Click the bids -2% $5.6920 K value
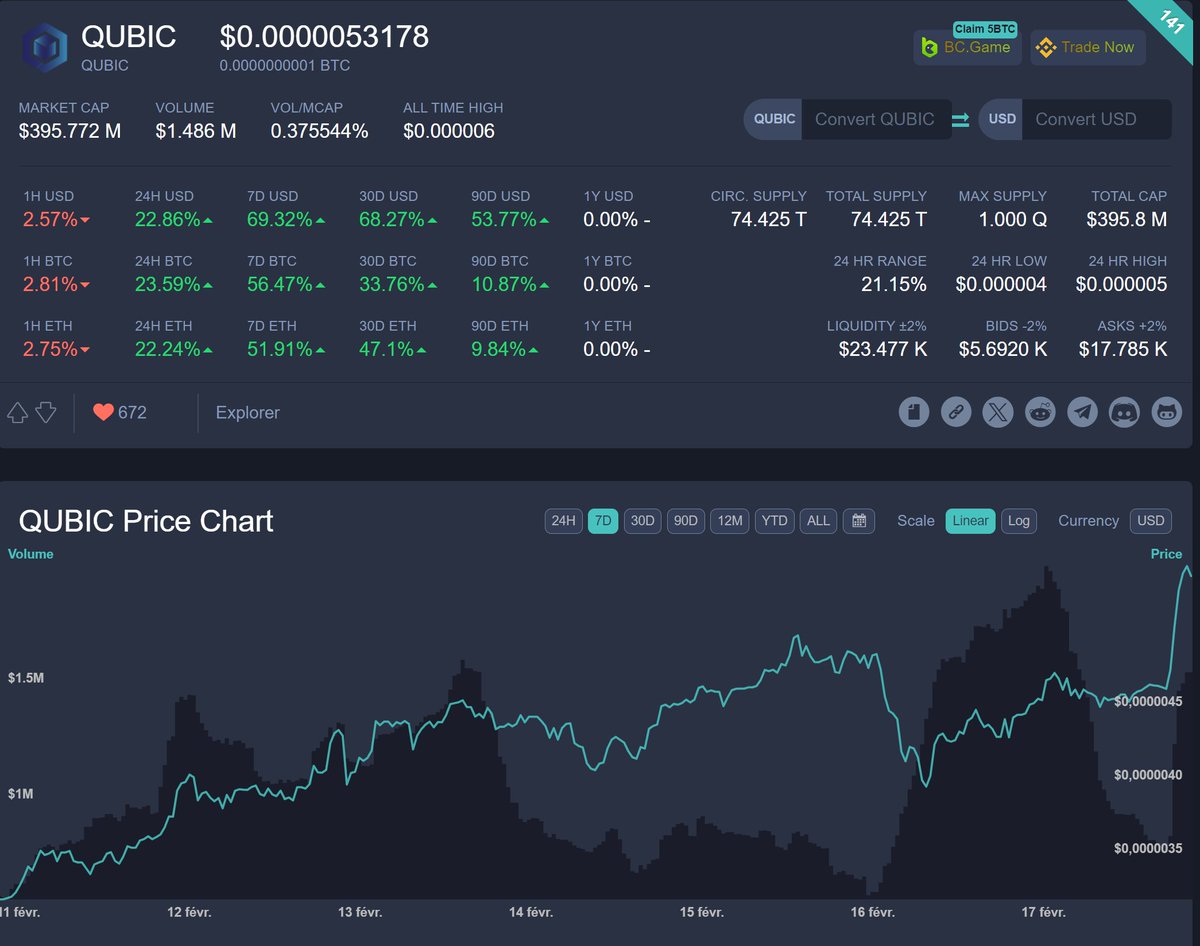This screenshot has height=946, width=1200. coord(1003,350)
